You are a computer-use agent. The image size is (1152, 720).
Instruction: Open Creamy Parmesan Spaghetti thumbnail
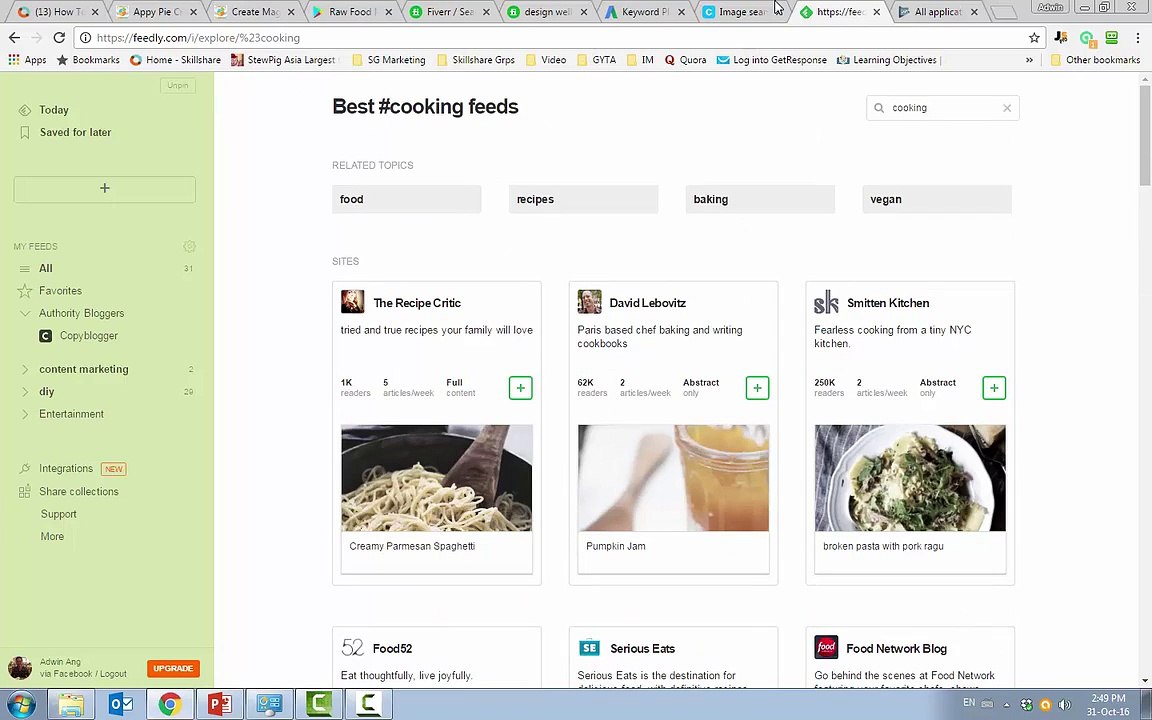(436, 478)
